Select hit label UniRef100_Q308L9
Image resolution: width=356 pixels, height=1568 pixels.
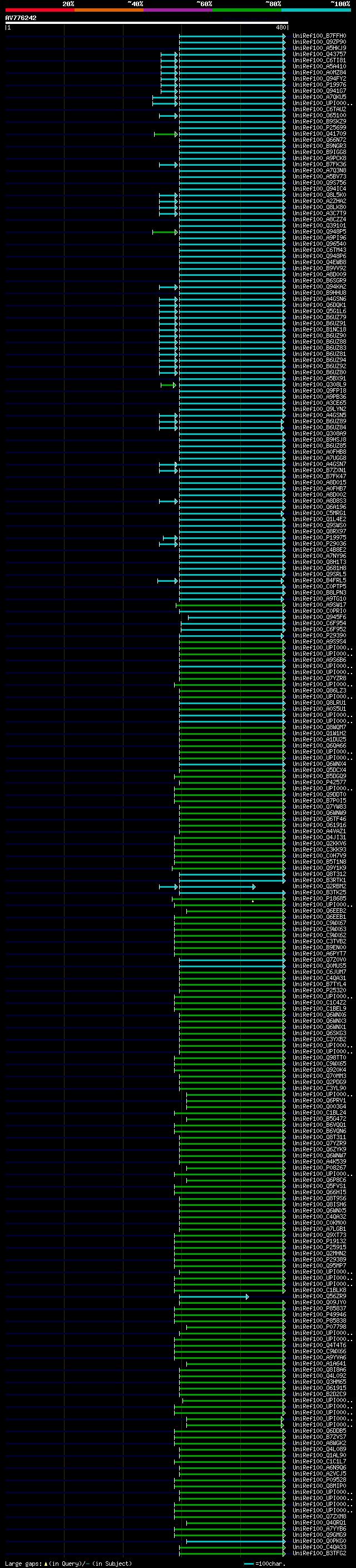click(x=319, y=385)
